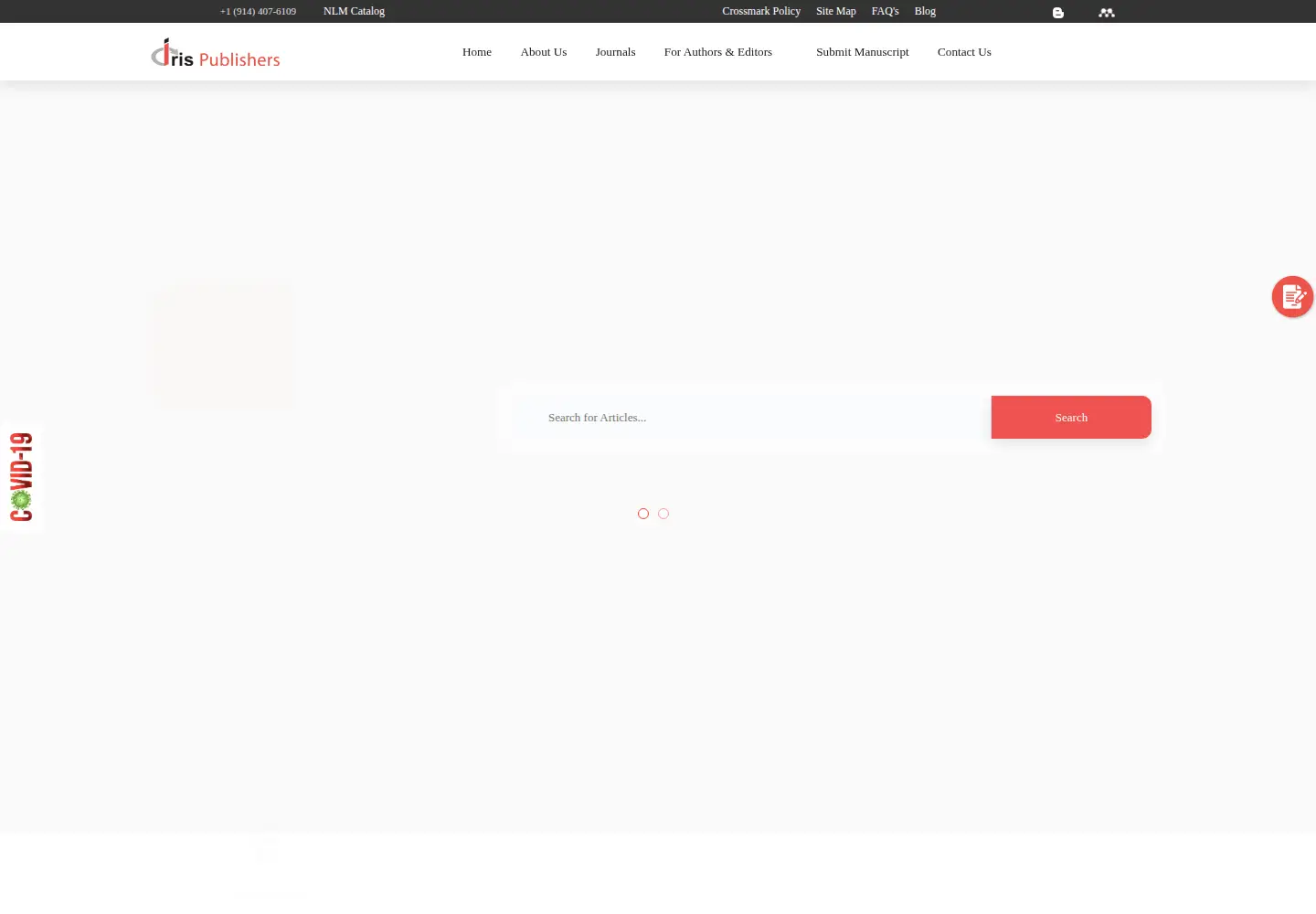1316x914 pixels.
Task: Focus the Search for Articles field
Action: point(750,417)
